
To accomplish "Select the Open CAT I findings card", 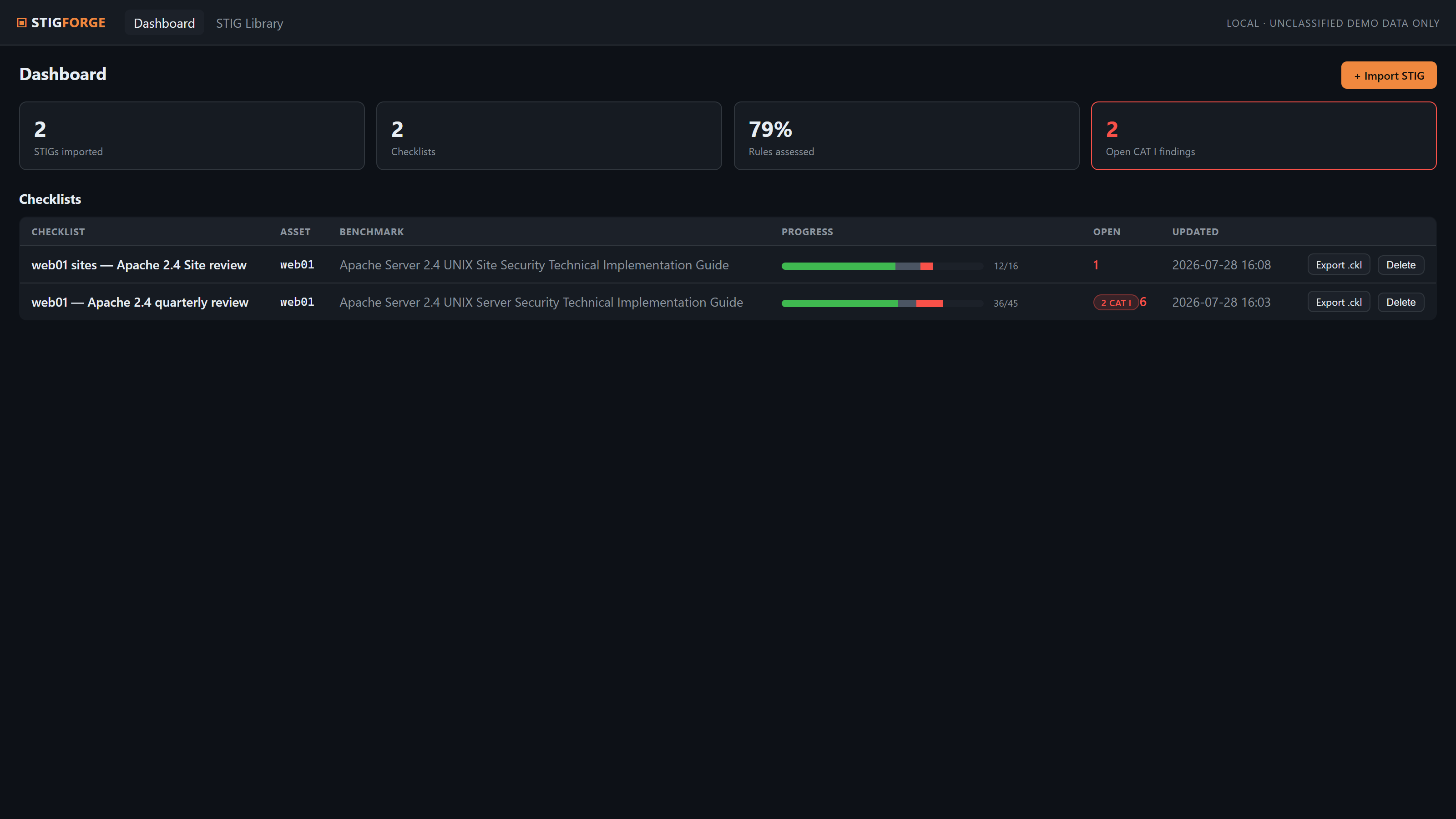I will 1263,136.
